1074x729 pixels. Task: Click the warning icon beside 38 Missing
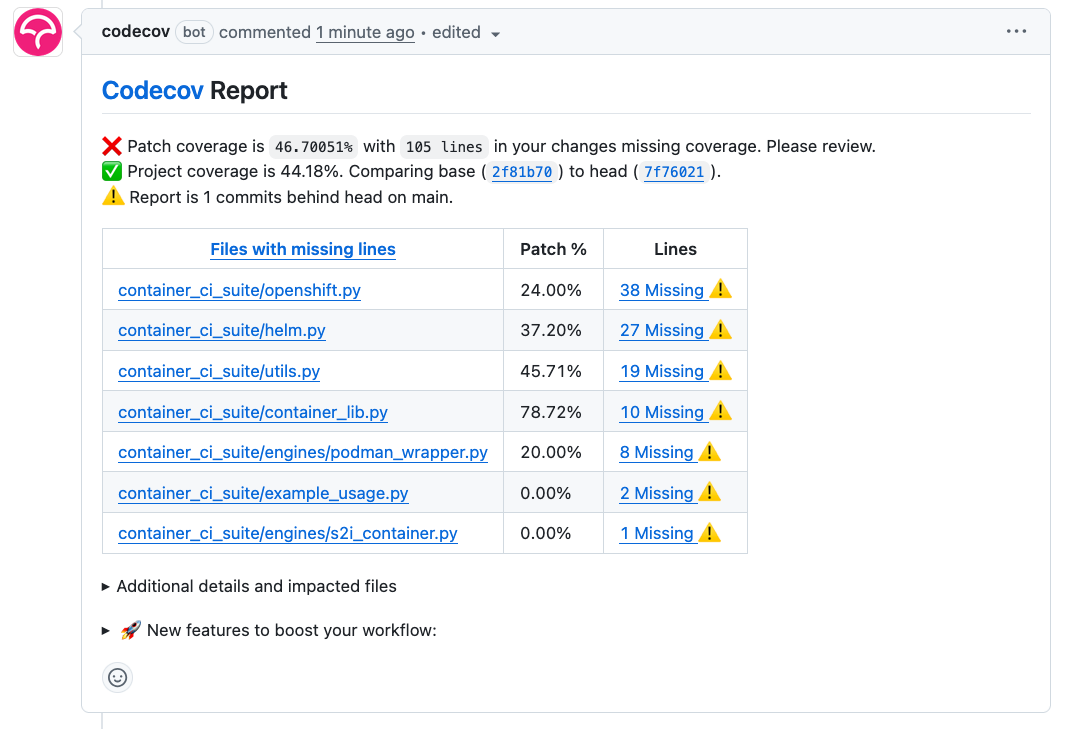tap(720, 290)
